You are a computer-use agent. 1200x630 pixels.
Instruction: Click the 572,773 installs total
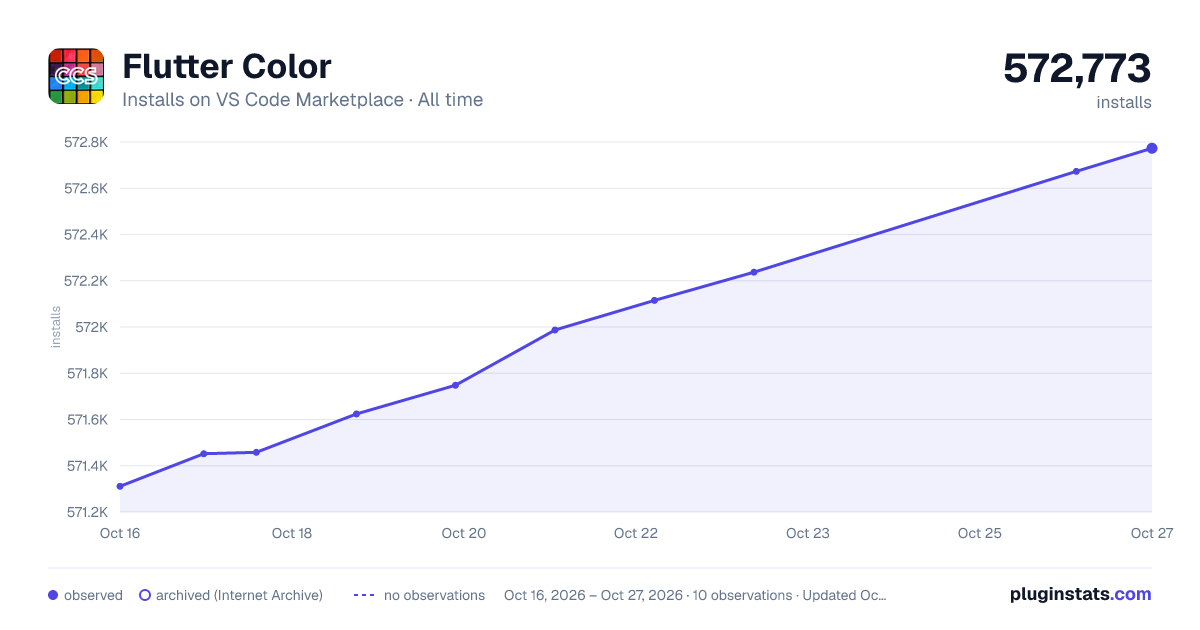(x=1077, y=69)
